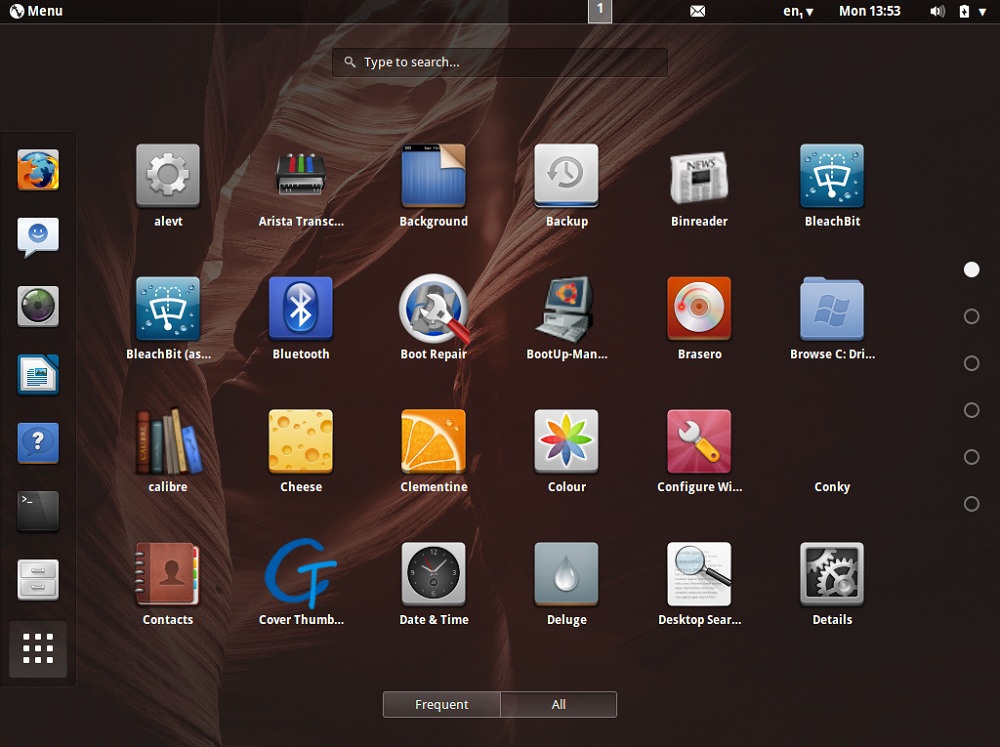This screenshot has width=1000, height=747.
Task: Click the Conky label
Action: pyautogui.click(x=832, y=487)
